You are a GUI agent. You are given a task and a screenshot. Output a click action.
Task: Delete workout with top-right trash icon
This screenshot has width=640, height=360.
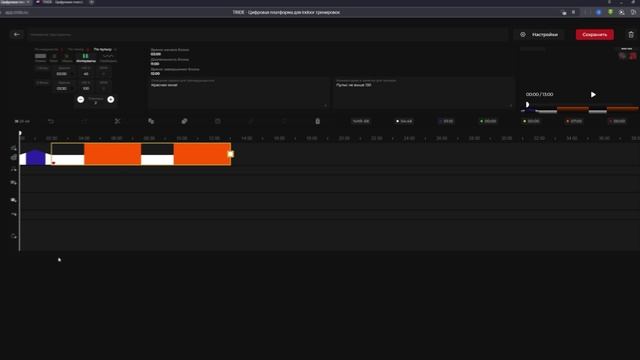pos(631,35)
